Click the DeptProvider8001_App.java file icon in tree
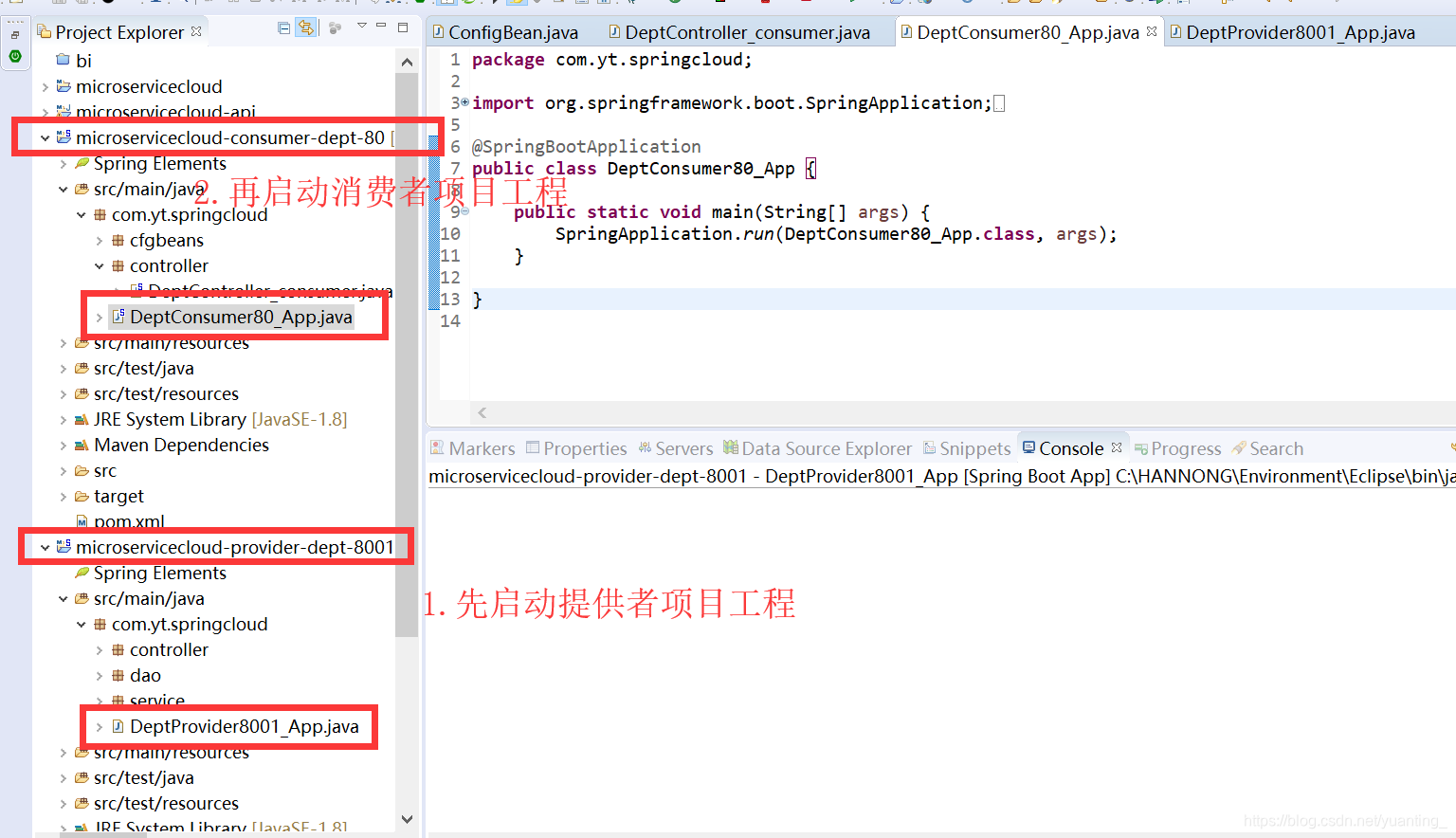The image size is (1456, 838). [118, 726]
